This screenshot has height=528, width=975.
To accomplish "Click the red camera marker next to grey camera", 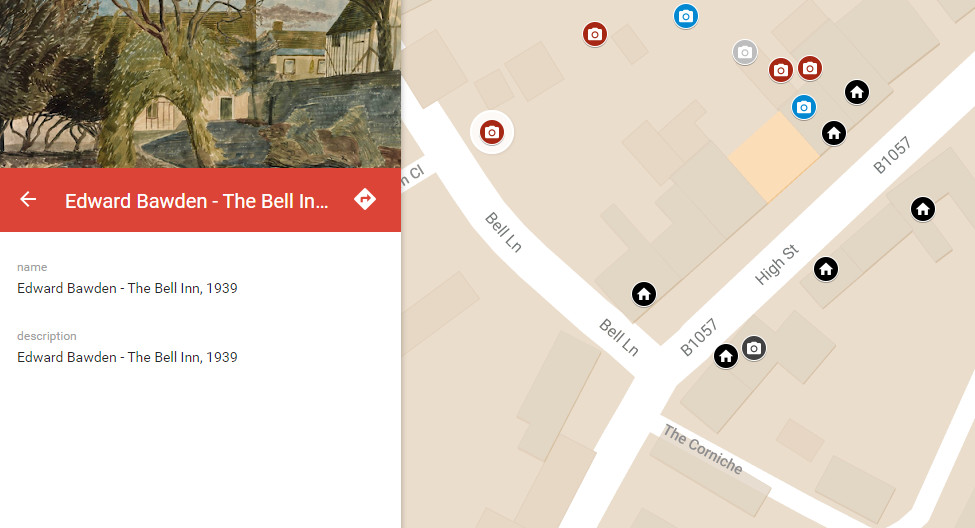I will coord(780,70).
